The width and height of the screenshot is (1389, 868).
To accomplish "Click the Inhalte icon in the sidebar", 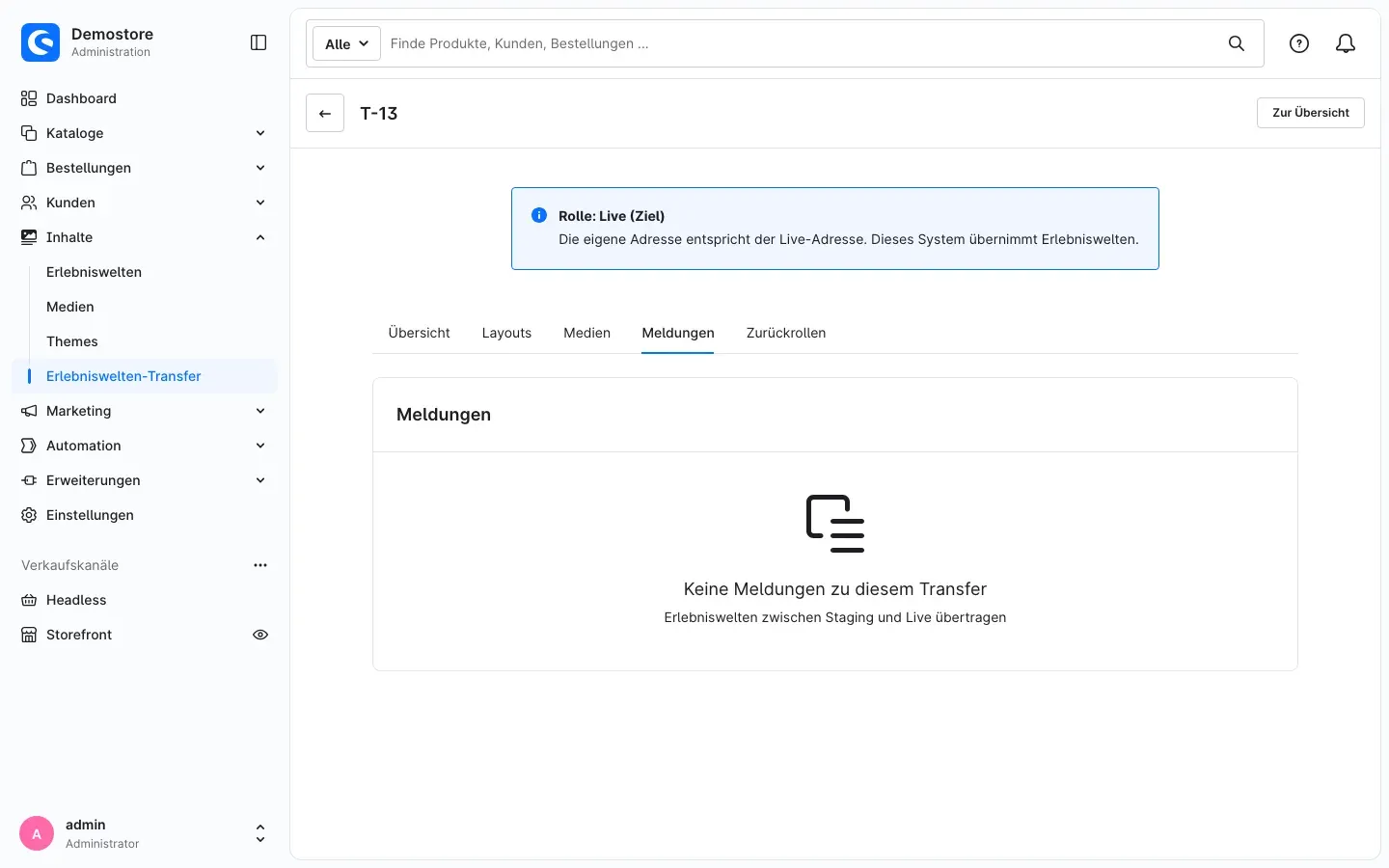I will 29,237.
